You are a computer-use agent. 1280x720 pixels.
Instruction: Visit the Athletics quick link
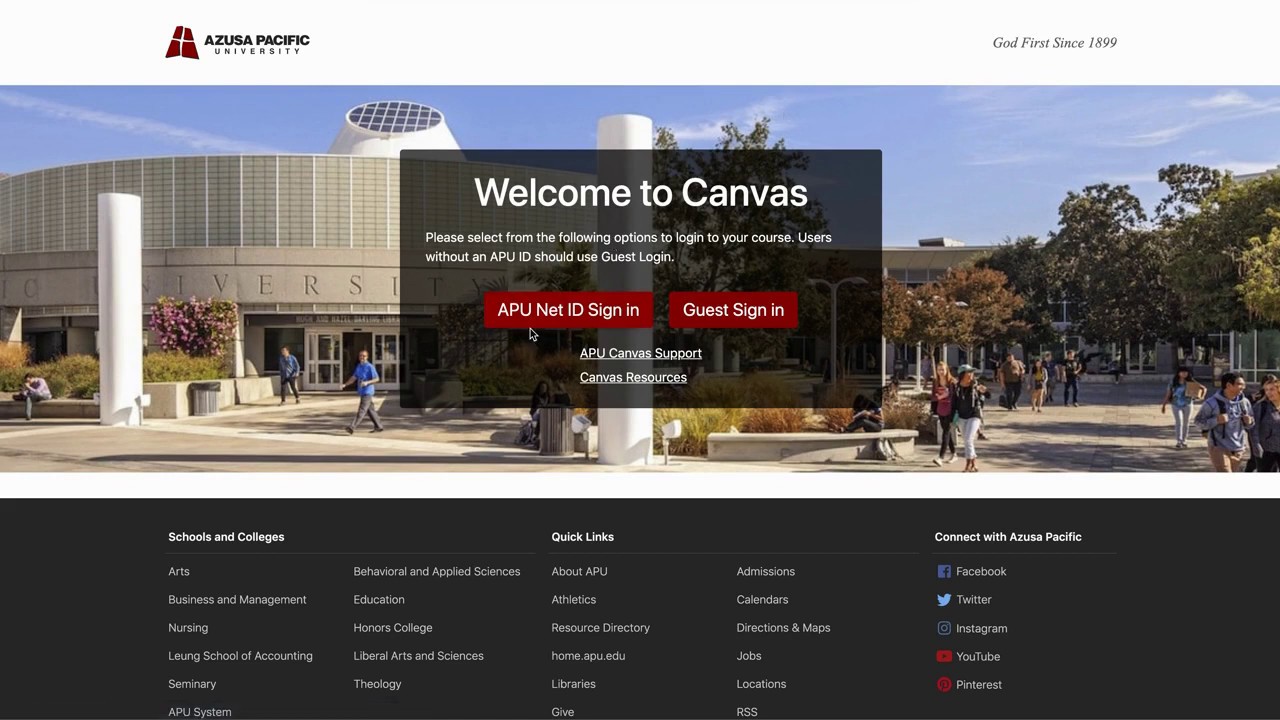click(574, 600)
